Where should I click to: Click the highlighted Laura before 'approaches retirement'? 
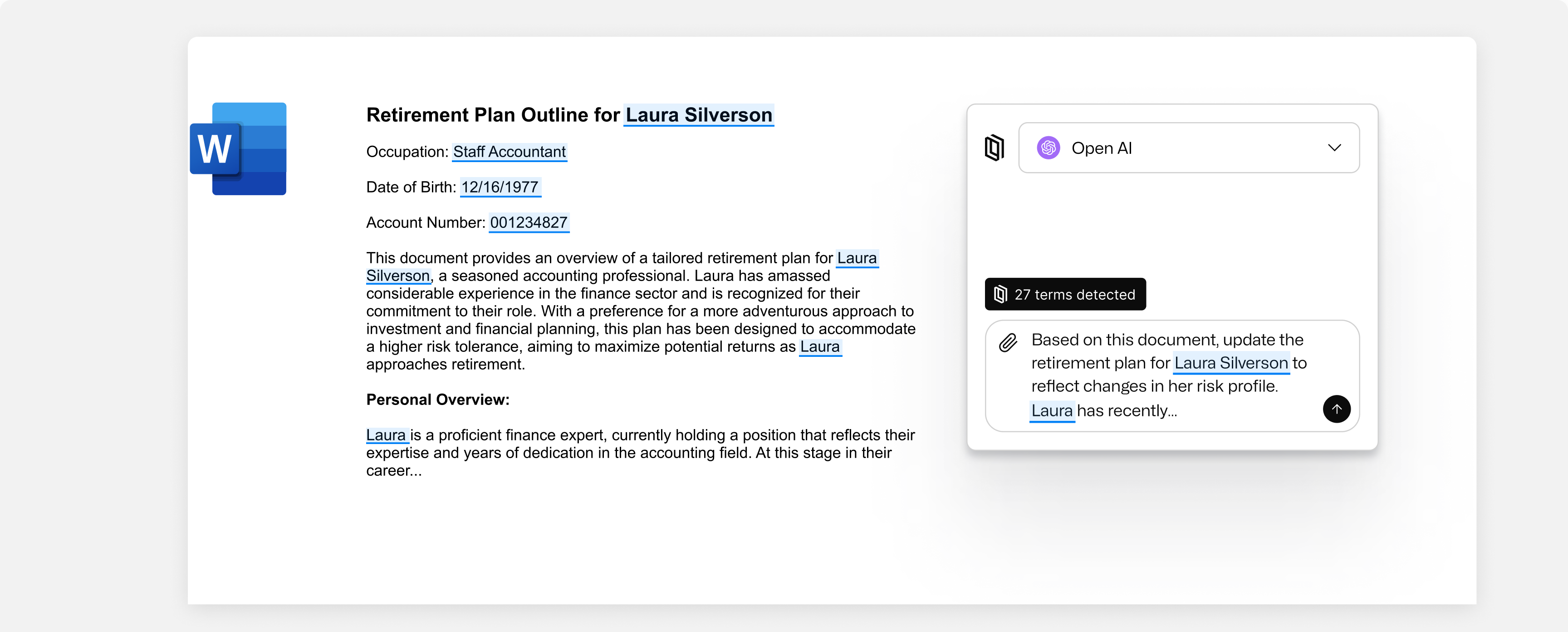click(819, 346)
